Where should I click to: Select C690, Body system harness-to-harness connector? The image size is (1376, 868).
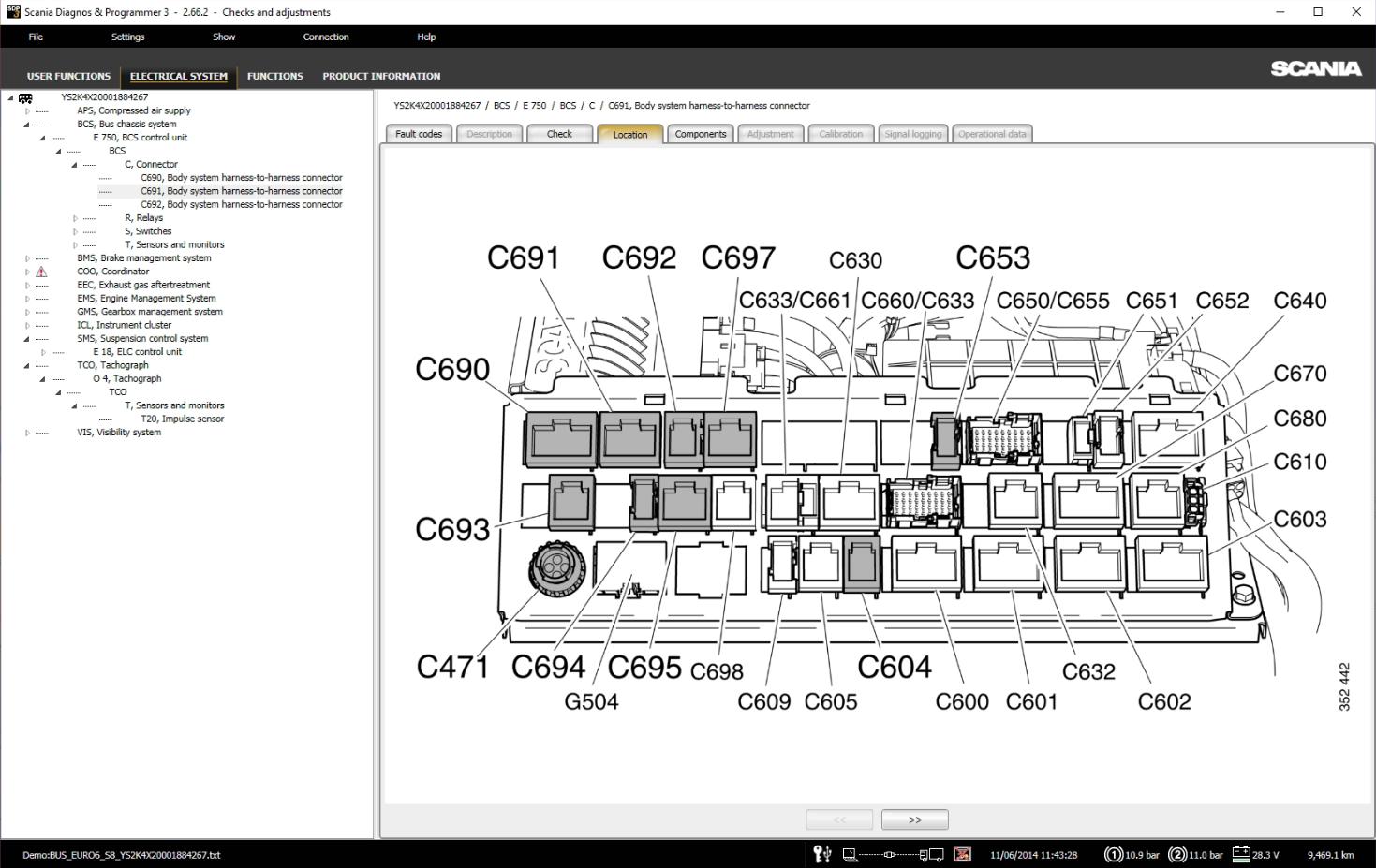(x=242, y=178)
